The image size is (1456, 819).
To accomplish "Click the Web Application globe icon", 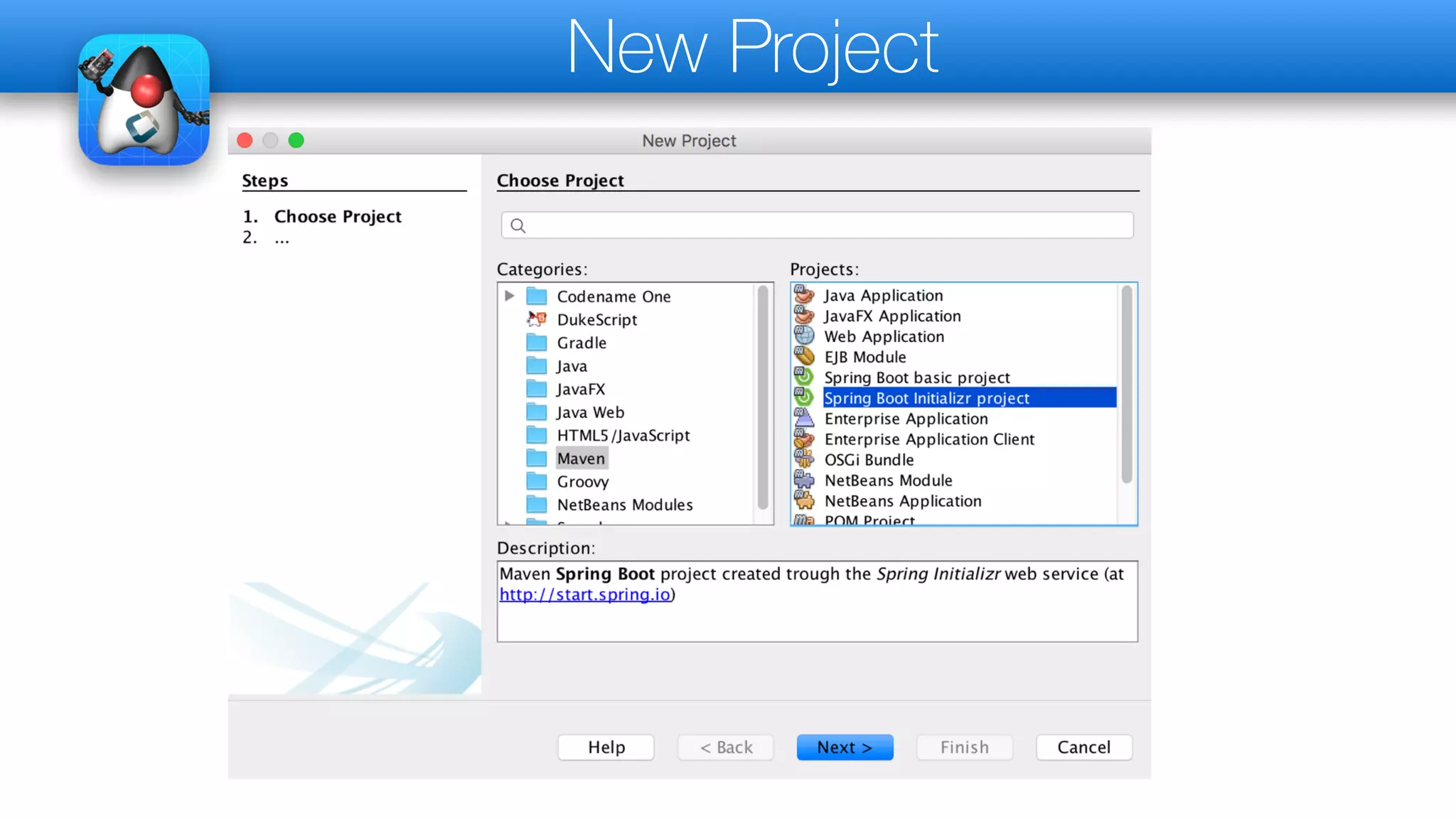I will pyautogui.click(x=804, y=336).
